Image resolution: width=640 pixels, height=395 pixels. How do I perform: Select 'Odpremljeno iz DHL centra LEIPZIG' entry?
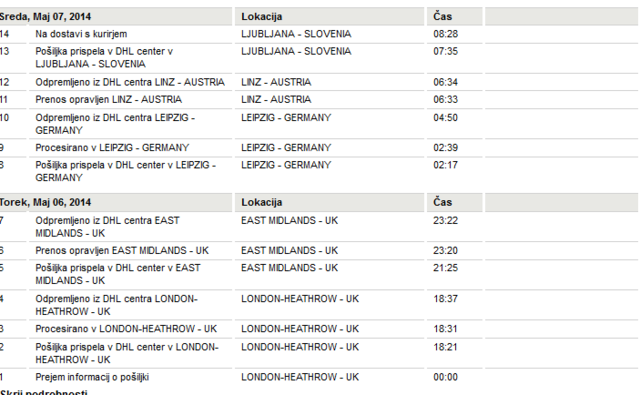click(115, 124)
